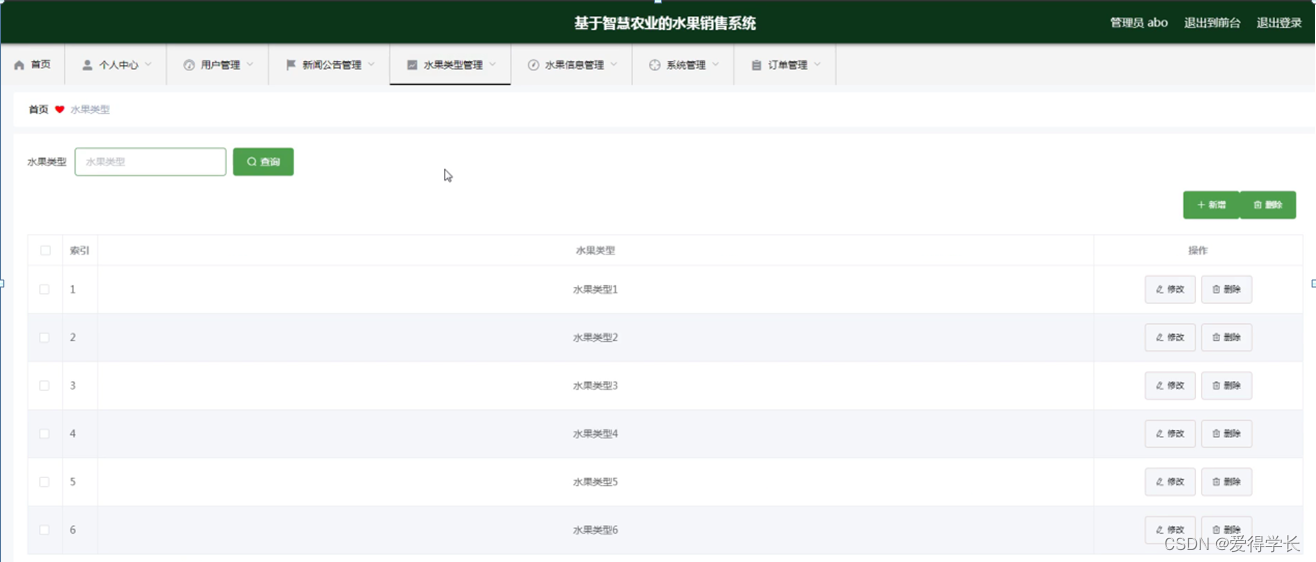Toggle the select-all checkbox in table header
This screenshot has width=1316, height=562.
click(45, 251)
